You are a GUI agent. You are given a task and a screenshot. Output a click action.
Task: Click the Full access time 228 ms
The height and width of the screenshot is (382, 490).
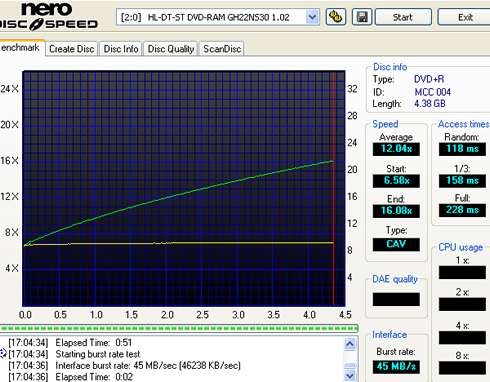pyautogui.click(x=462, y=210)
